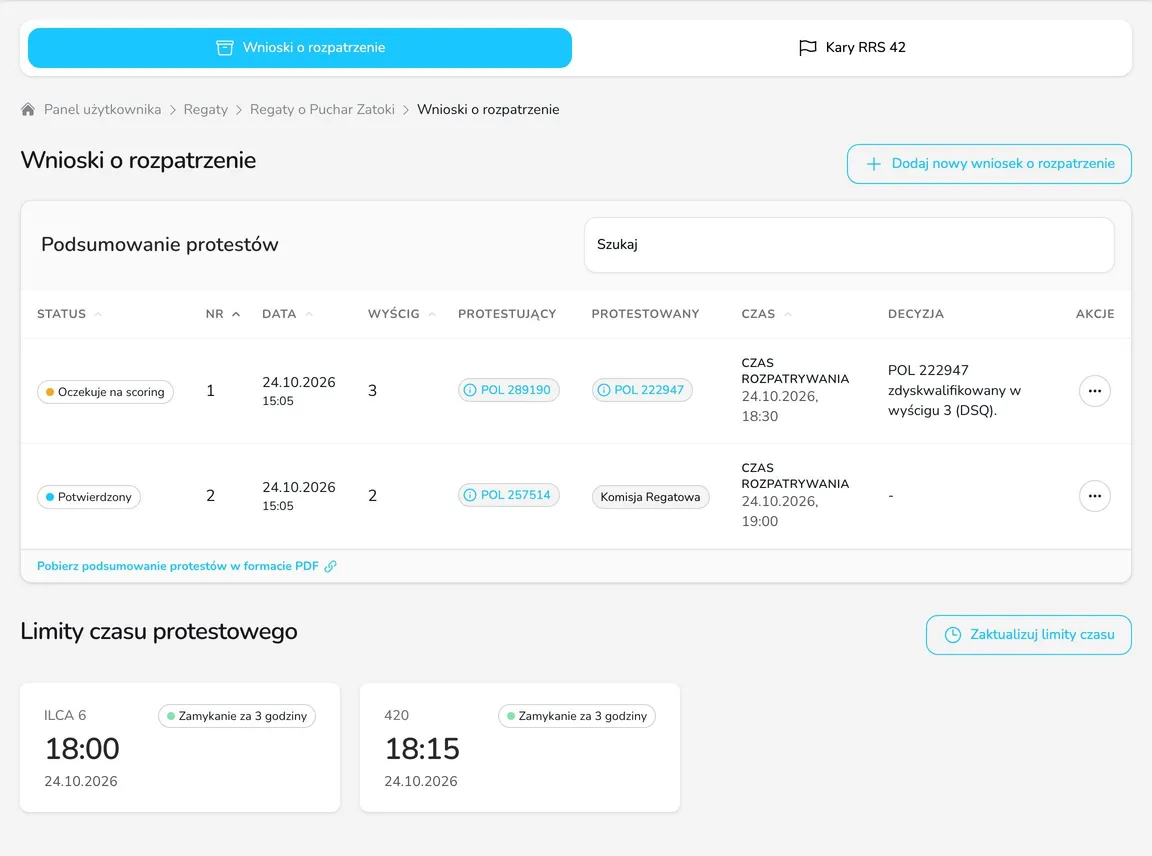
Task: Open actions menu for protest number 2
Action: 1094,496
